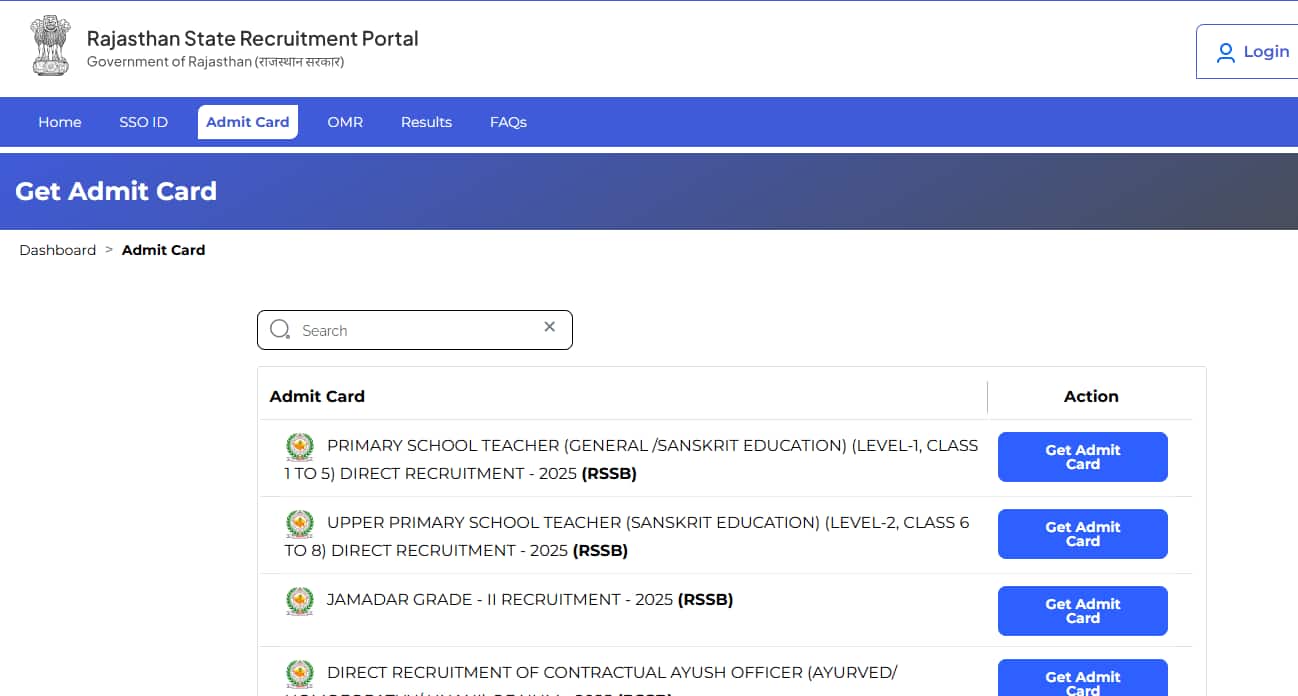1298x696 pixels.
Task: Switch to the Results tab
Action: [426, 122]
